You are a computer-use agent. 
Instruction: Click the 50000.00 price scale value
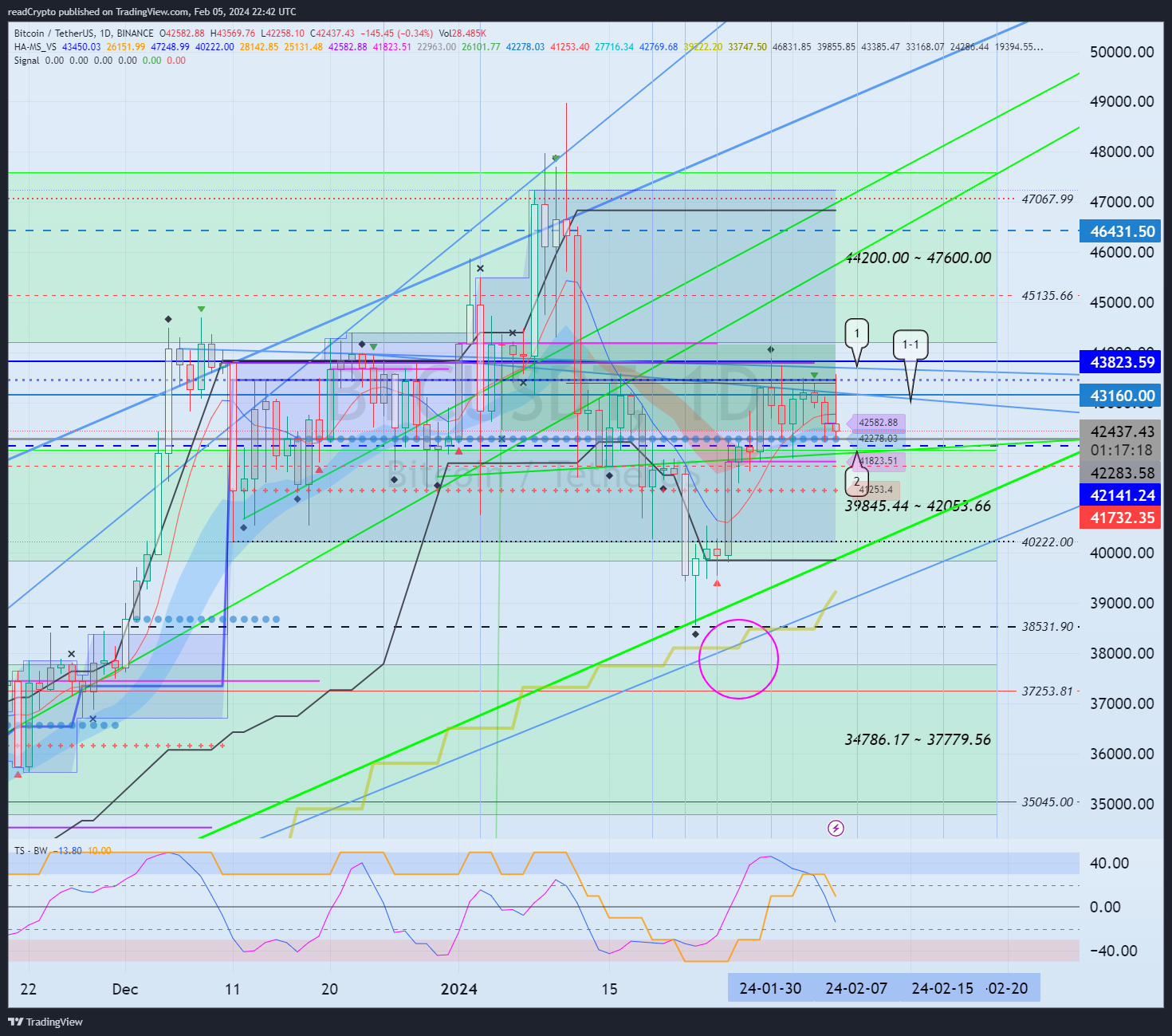(1122, 52)
